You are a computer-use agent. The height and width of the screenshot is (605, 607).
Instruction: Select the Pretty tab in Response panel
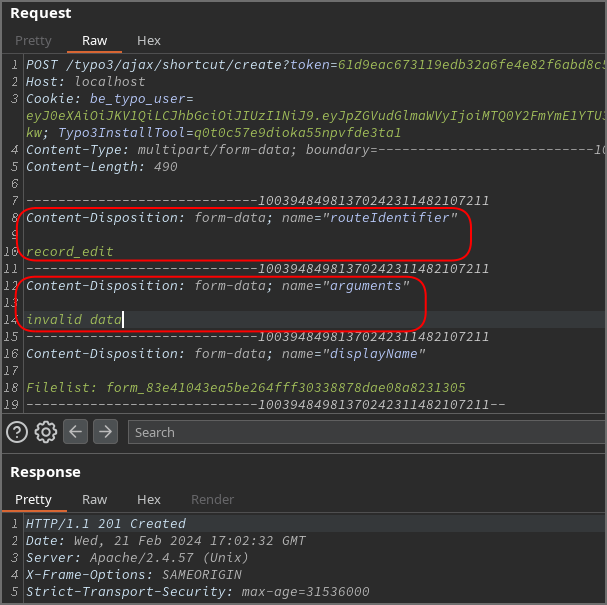(x=33, y=499)
